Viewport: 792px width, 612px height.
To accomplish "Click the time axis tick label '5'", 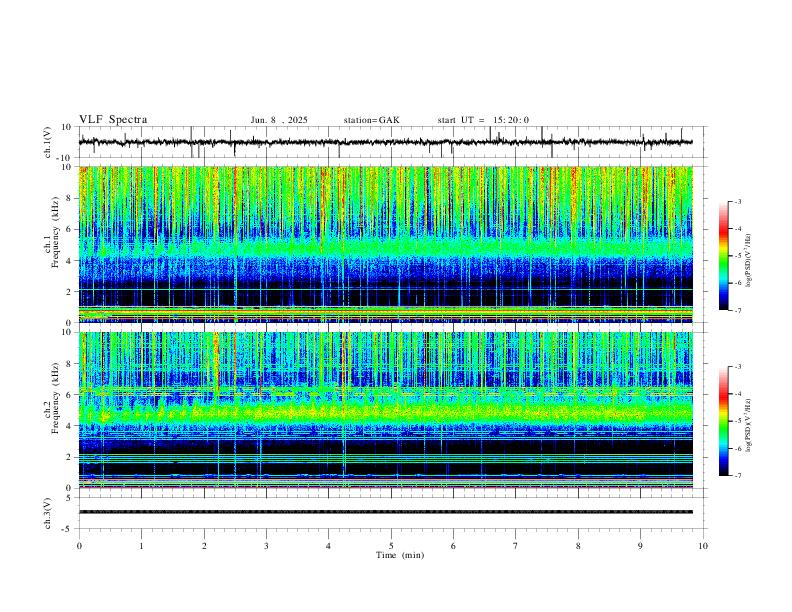I will tap(391, 546).
